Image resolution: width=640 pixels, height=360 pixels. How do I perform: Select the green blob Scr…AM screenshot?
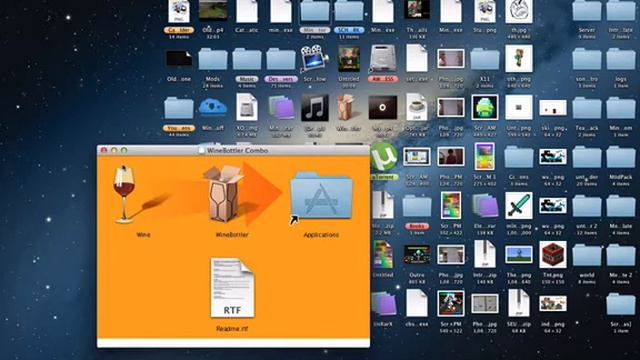pos(485,108)
